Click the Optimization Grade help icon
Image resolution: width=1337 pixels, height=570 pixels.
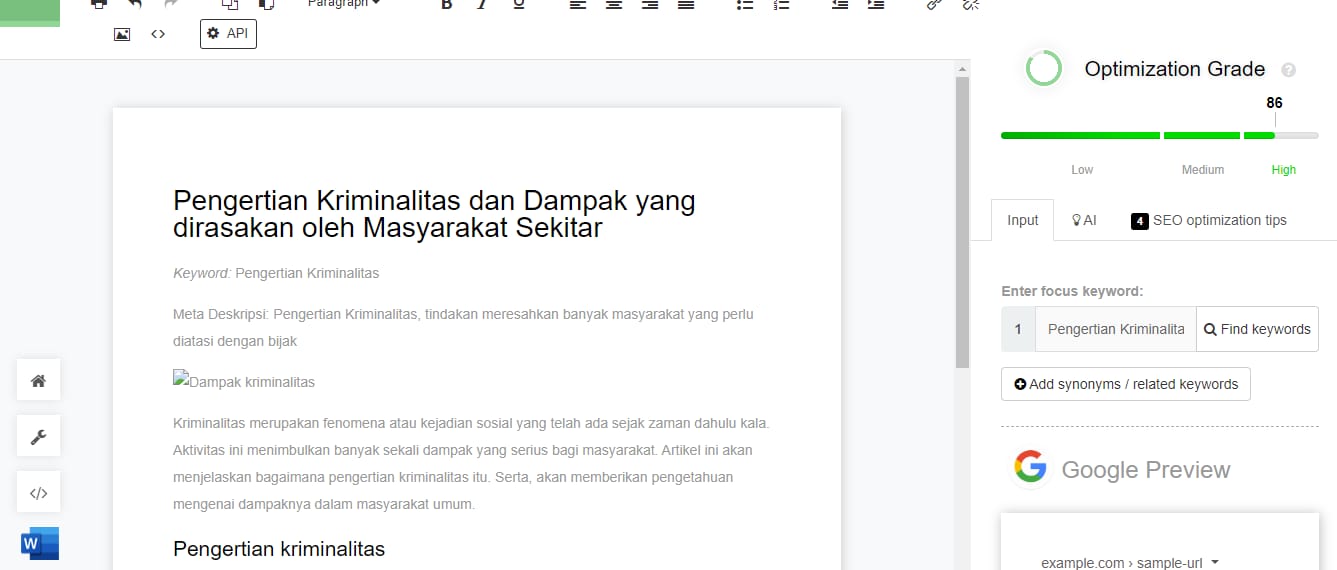pyautogui.click(x=1288, y=70)
